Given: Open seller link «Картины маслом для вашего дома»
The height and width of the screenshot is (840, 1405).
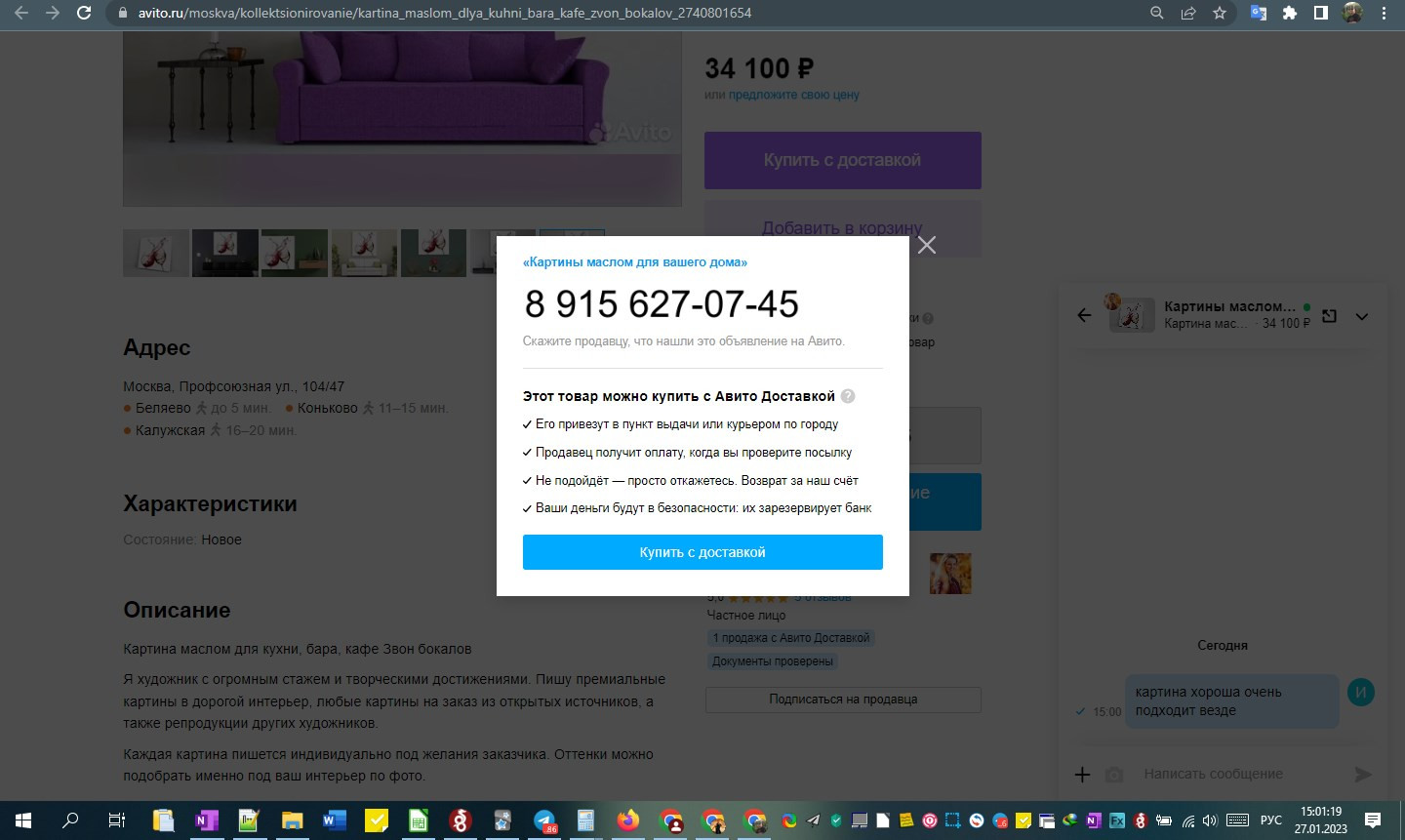Looking at the screenshot, I should point(635,262).
